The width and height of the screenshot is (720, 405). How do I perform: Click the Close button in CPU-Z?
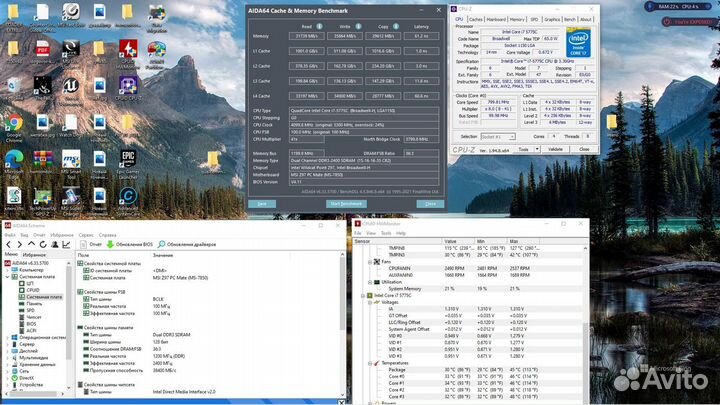(x=584, y=149)
